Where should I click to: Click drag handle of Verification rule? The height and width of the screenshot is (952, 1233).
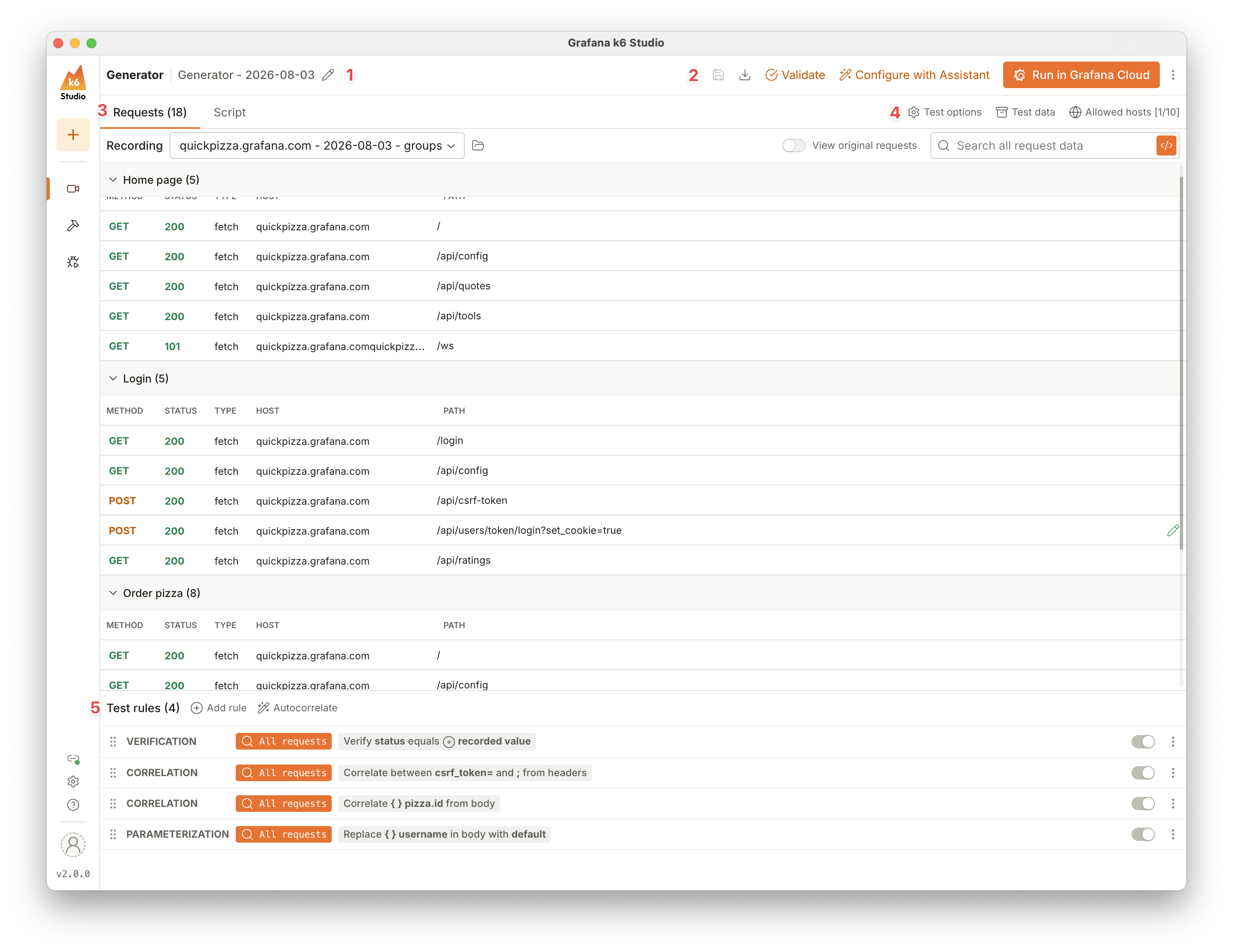point(113,741)
